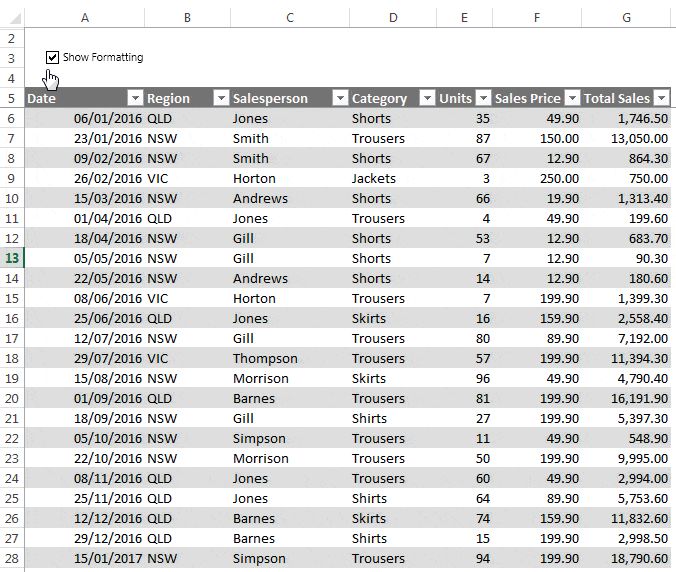Open the Total Sales filter dropdown
Screen dimensions: 676x572
[661, 98]
